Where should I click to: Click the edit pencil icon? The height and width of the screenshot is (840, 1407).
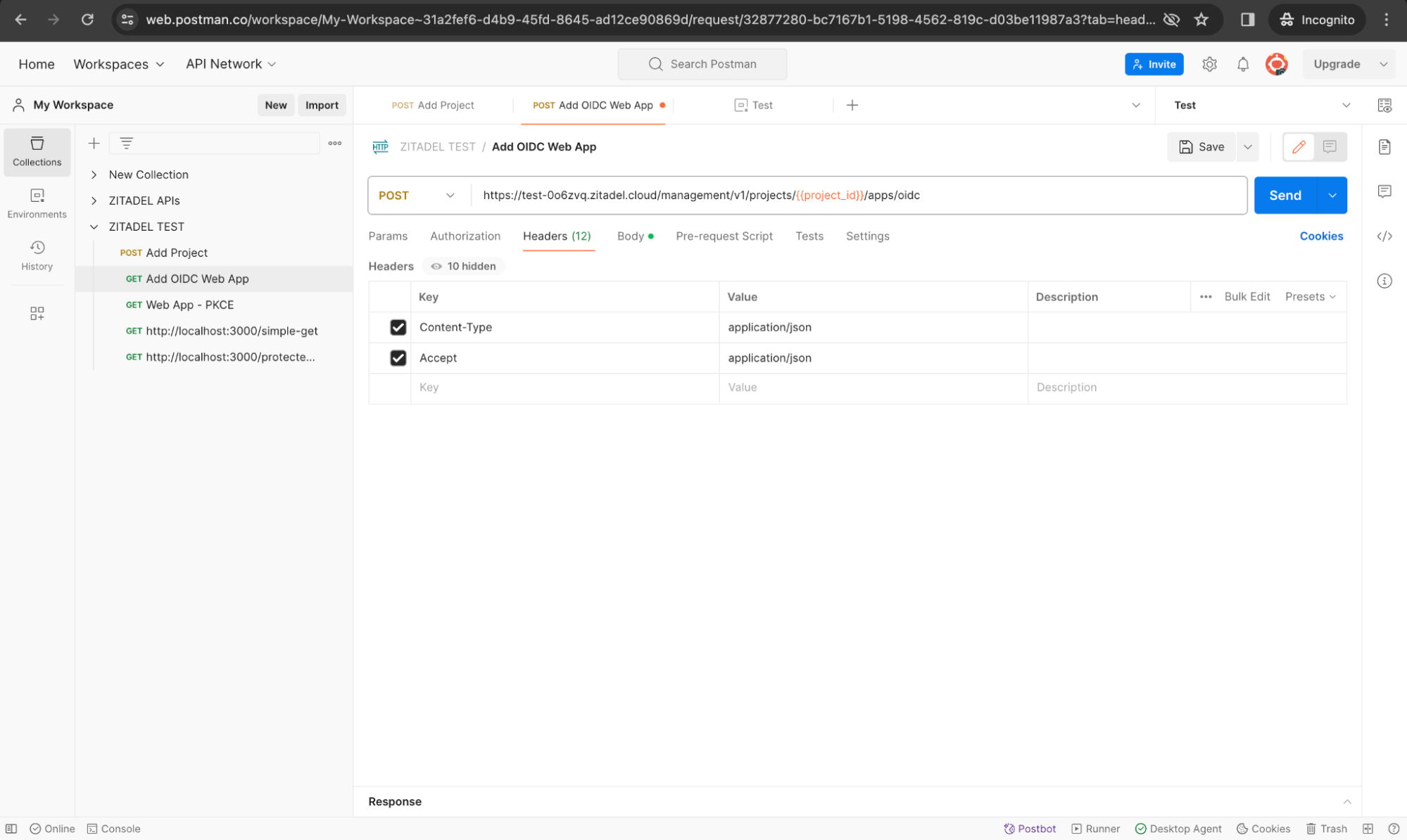tap(1298, 147)
